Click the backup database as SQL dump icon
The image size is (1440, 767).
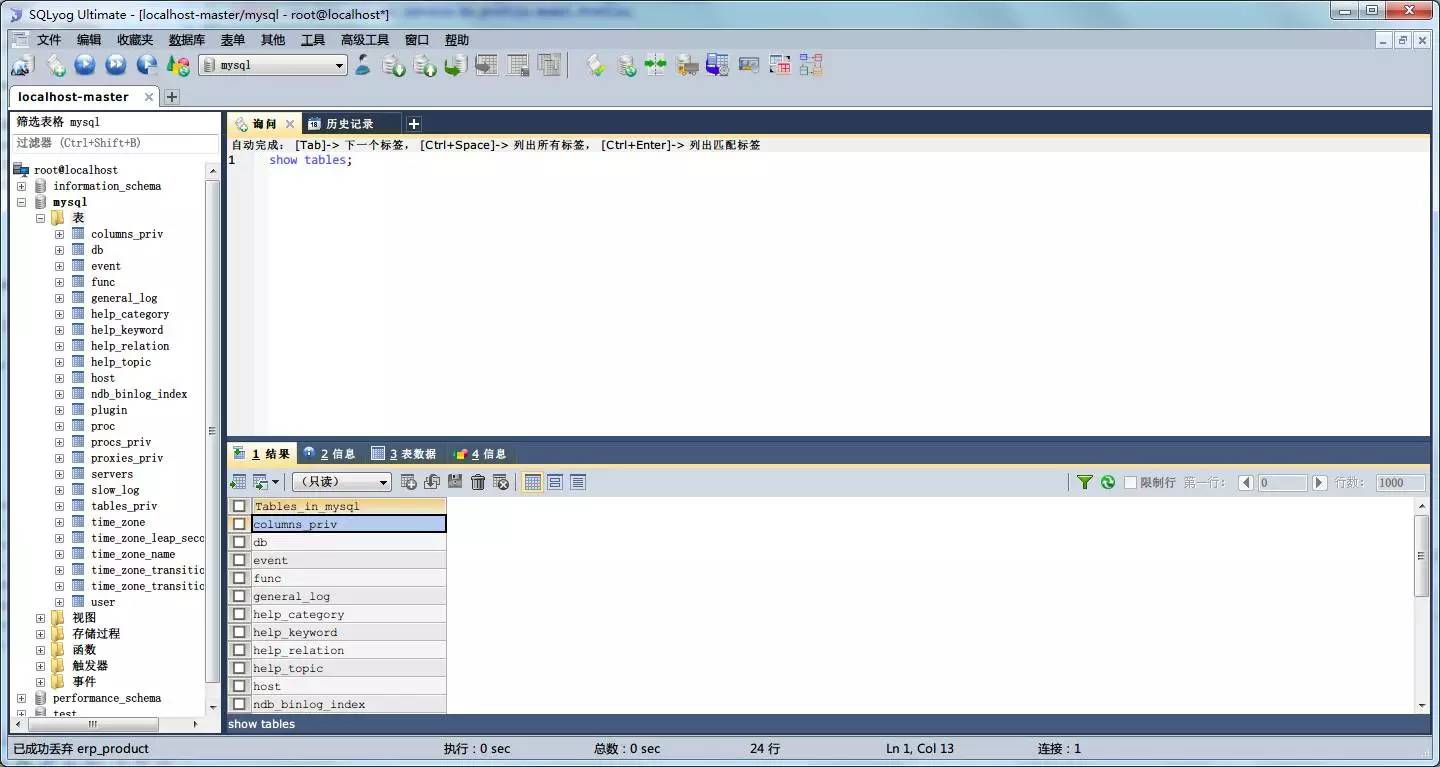[394, 65]
